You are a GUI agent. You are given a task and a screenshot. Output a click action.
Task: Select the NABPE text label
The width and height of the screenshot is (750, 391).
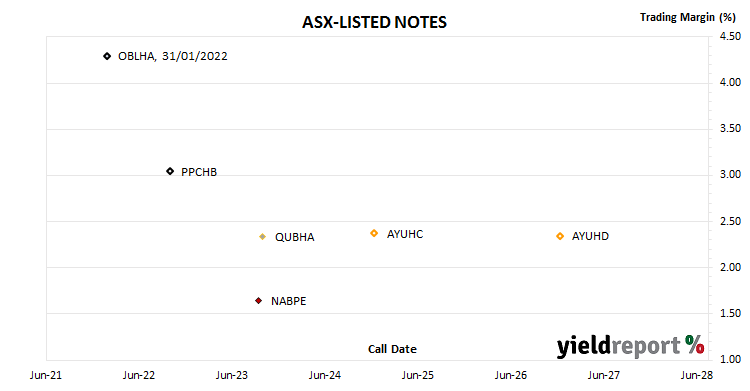pos(288,301)
